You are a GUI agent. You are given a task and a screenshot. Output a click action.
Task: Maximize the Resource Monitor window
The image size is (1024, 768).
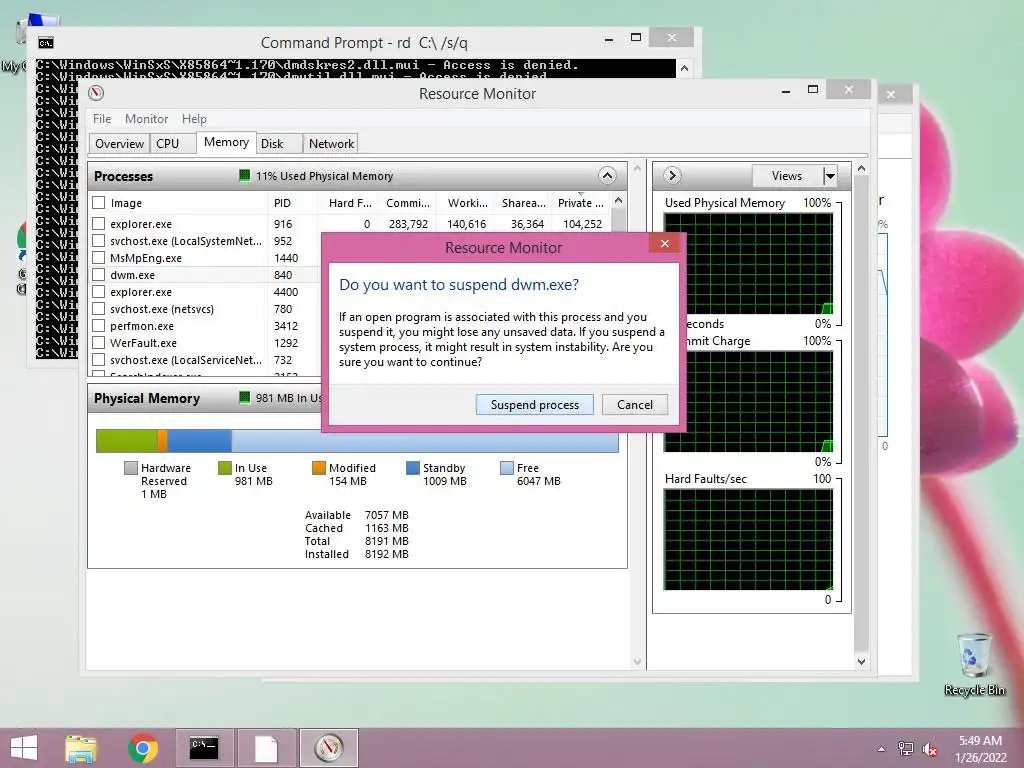tap(812, 89)
